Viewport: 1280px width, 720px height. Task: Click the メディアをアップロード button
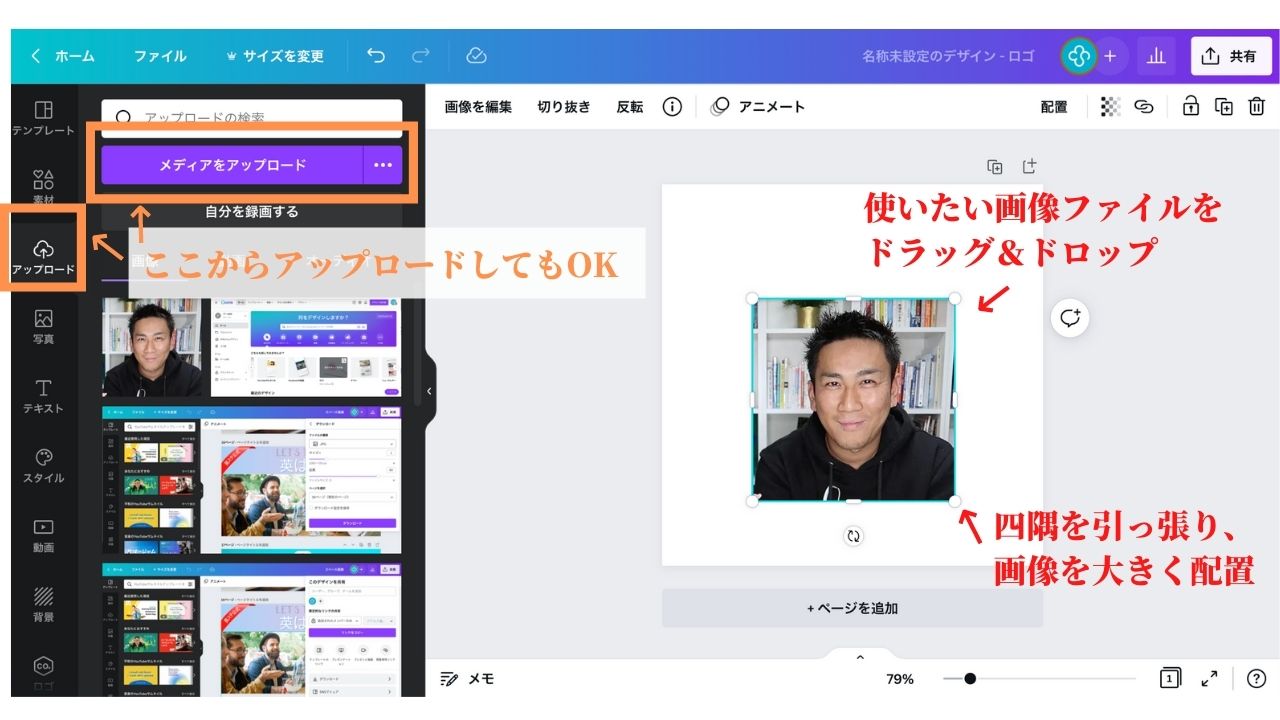(232, 165)
